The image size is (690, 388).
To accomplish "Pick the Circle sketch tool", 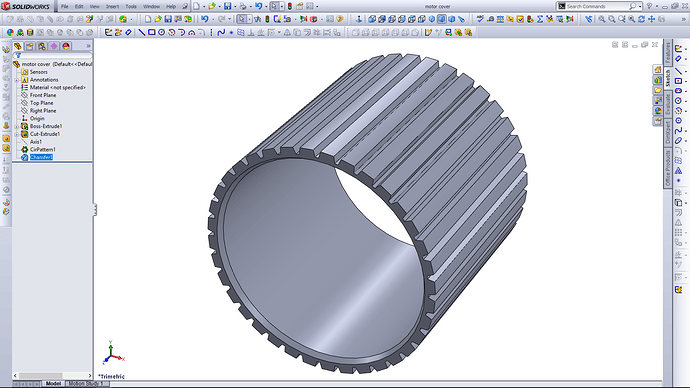I will (161, 33).
